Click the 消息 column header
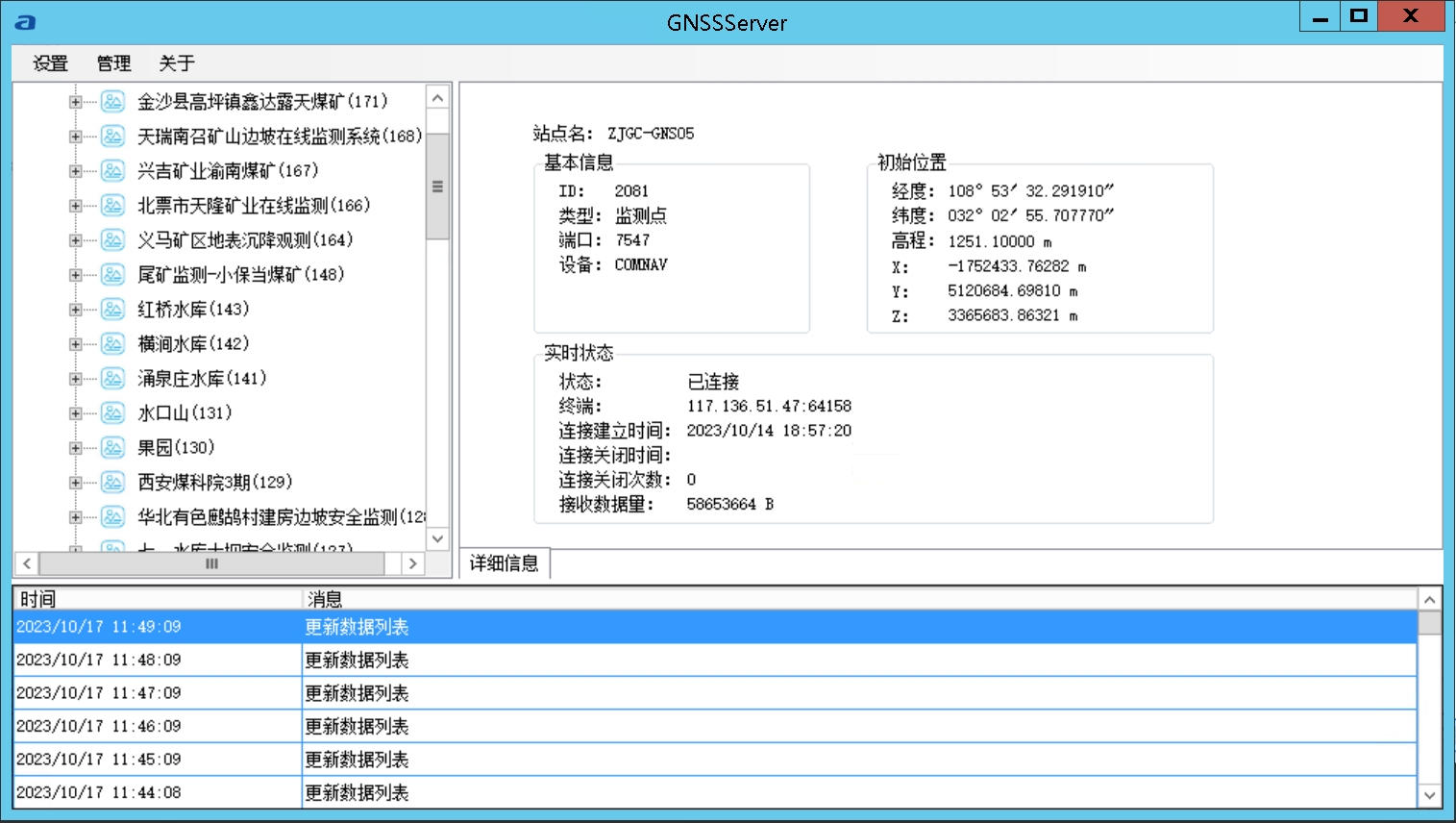Image resolution: width=1456 pixels, height=823 pixels. (x=860, y=599)
